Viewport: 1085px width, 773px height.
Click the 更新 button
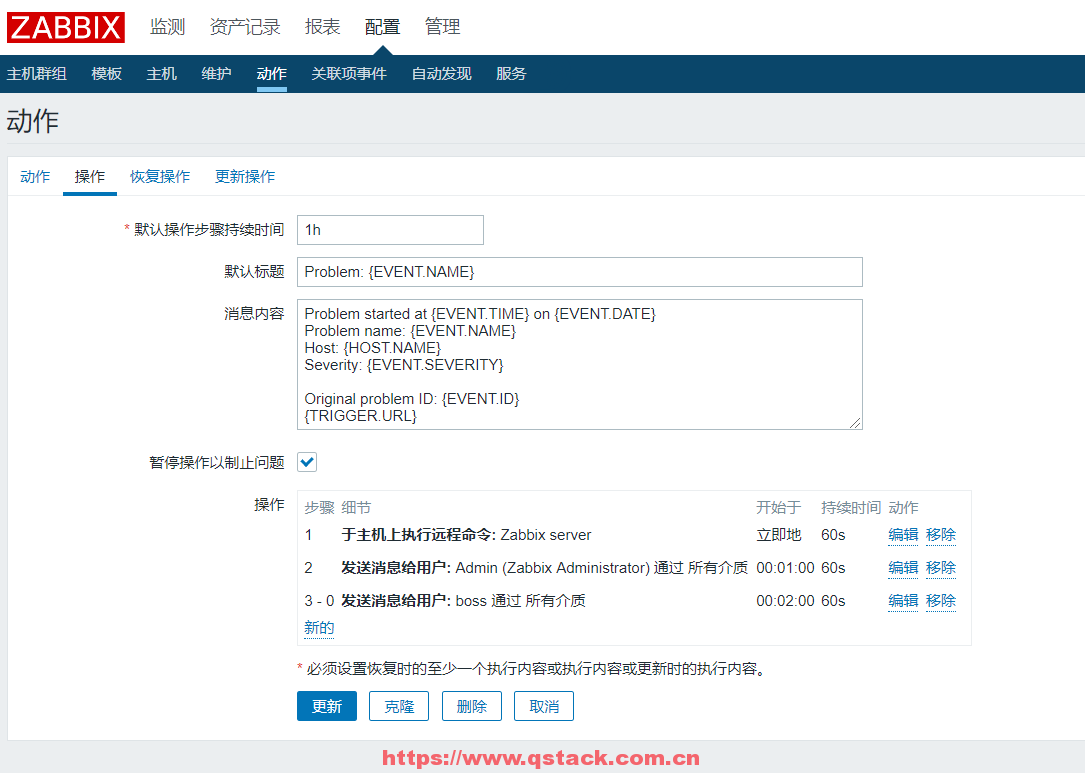pyautogui.click(x=327, y=706)
